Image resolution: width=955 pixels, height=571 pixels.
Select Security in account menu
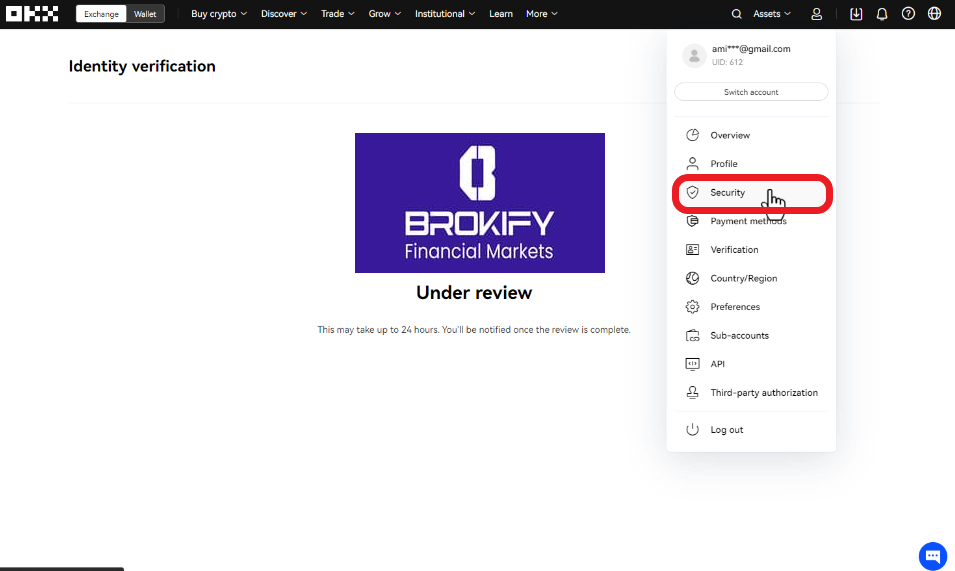(728, 192)
